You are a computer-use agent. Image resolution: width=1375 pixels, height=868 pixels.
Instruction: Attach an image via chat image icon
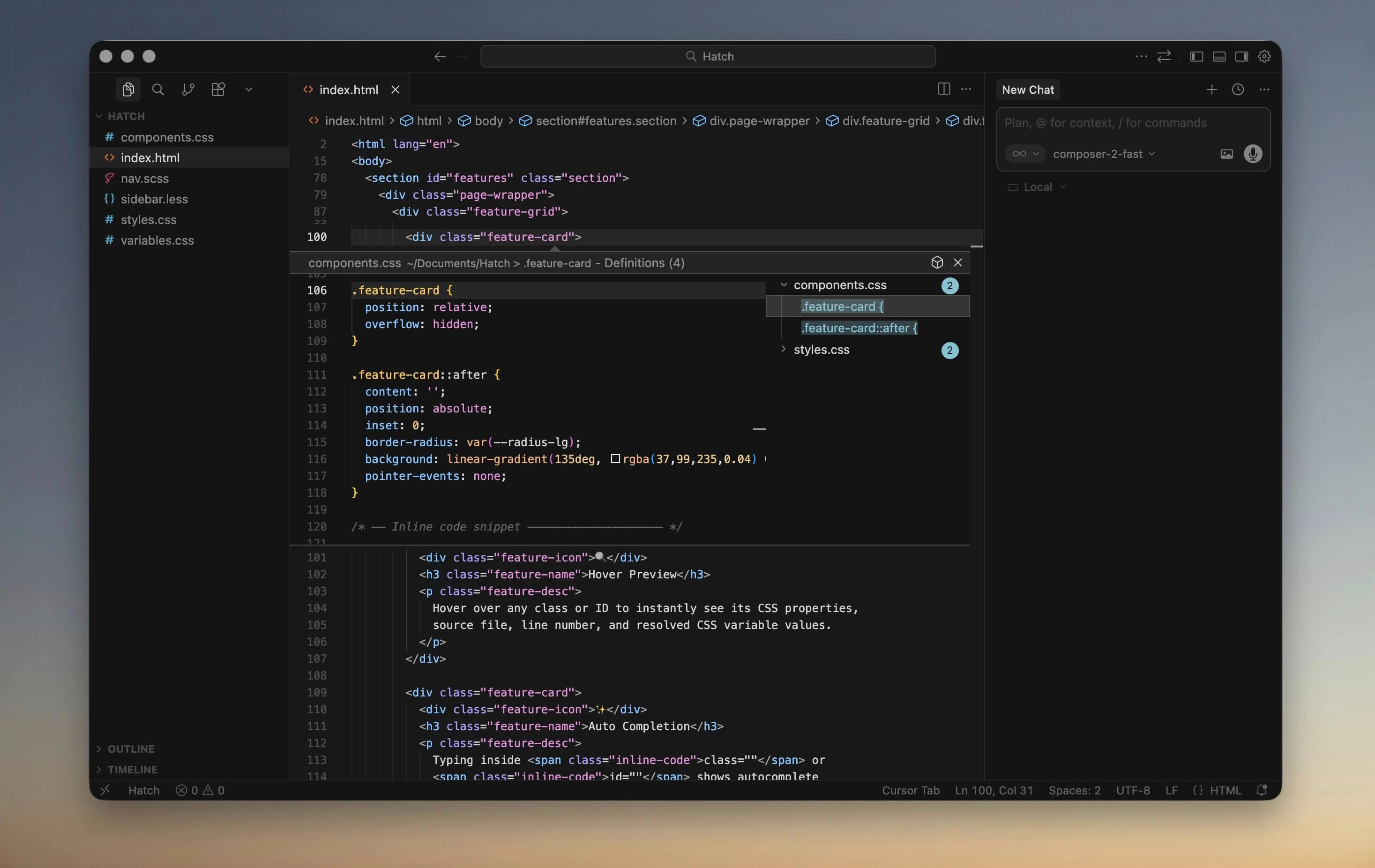click(x=1226, y=154)
